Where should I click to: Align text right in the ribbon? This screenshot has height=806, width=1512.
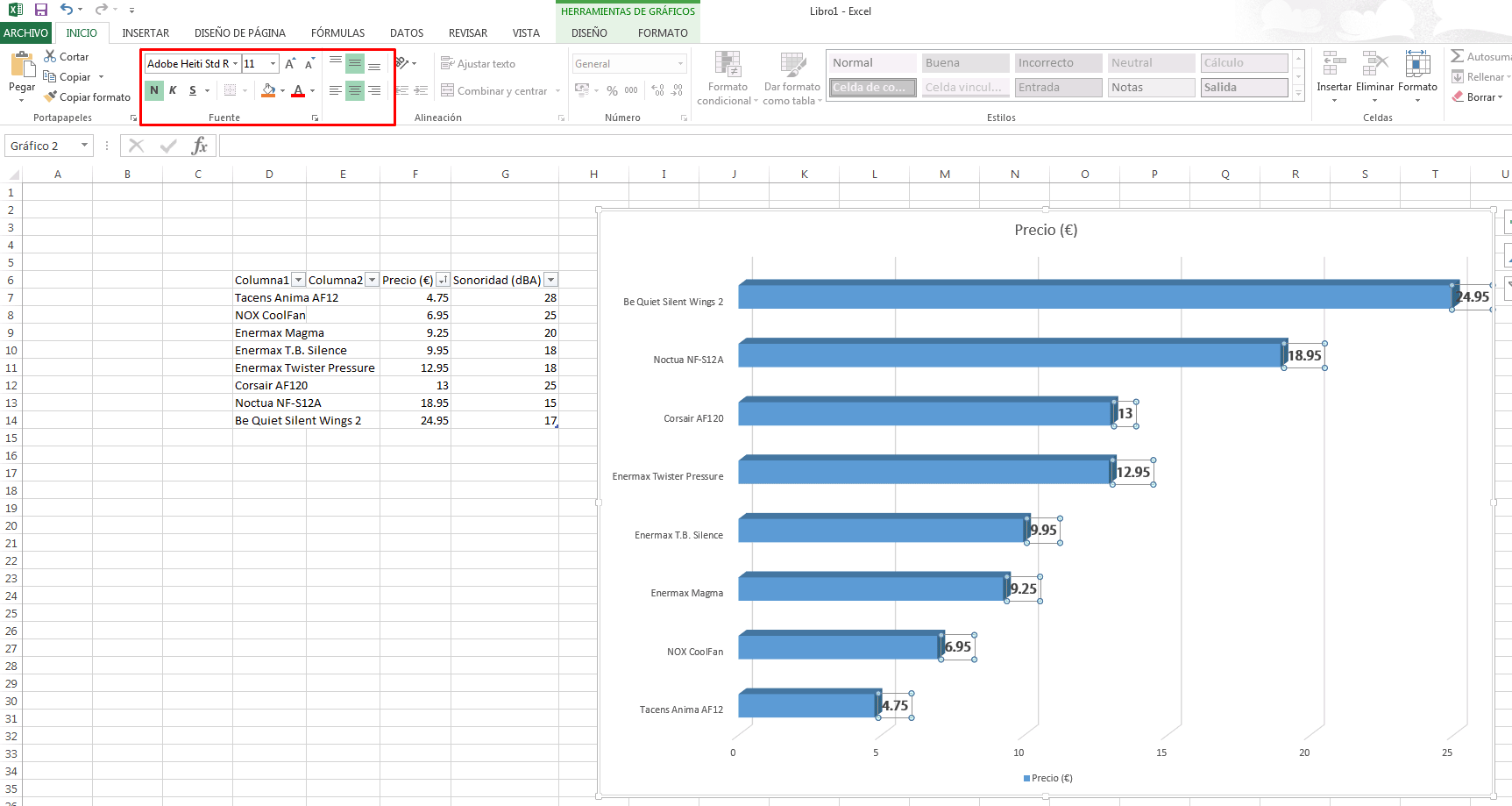pos(374,90)
